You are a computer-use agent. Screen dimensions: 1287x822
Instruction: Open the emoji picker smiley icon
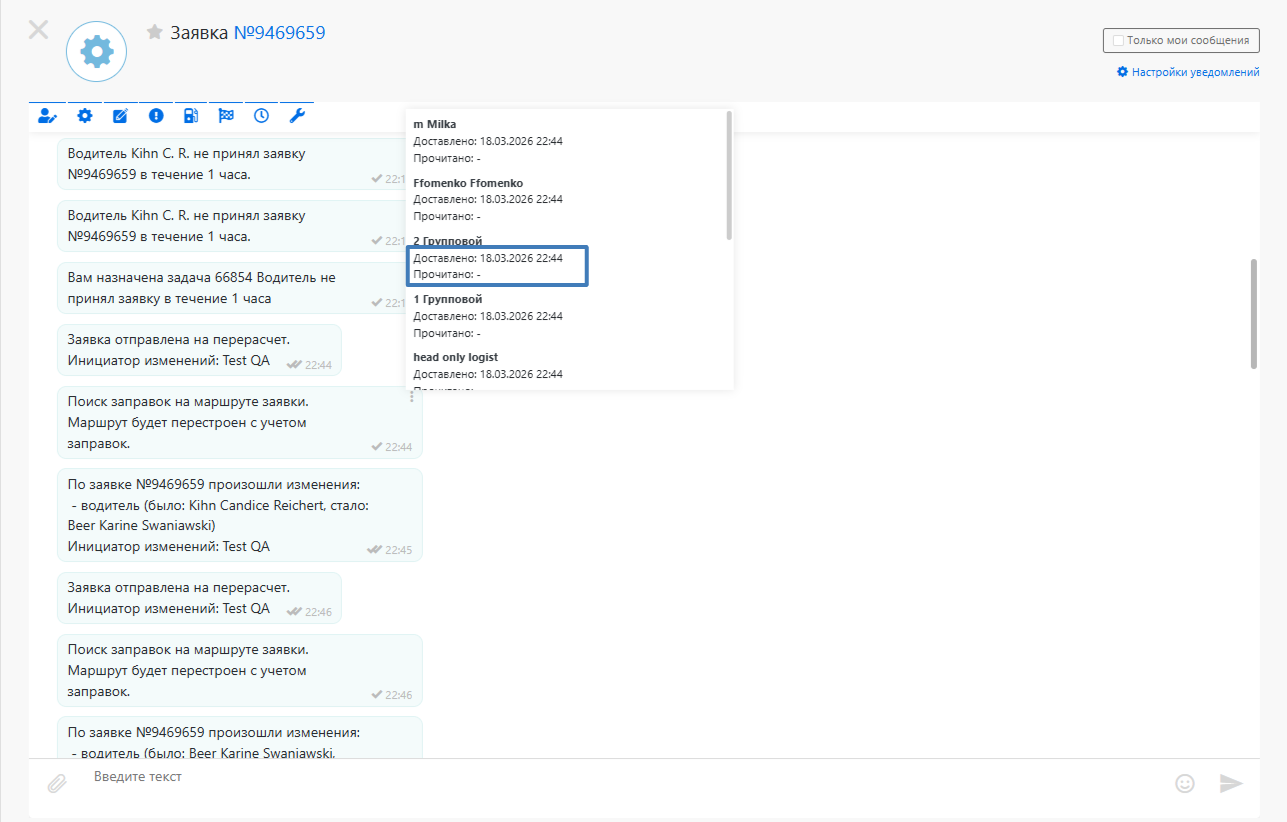(x=1185, y=783)
